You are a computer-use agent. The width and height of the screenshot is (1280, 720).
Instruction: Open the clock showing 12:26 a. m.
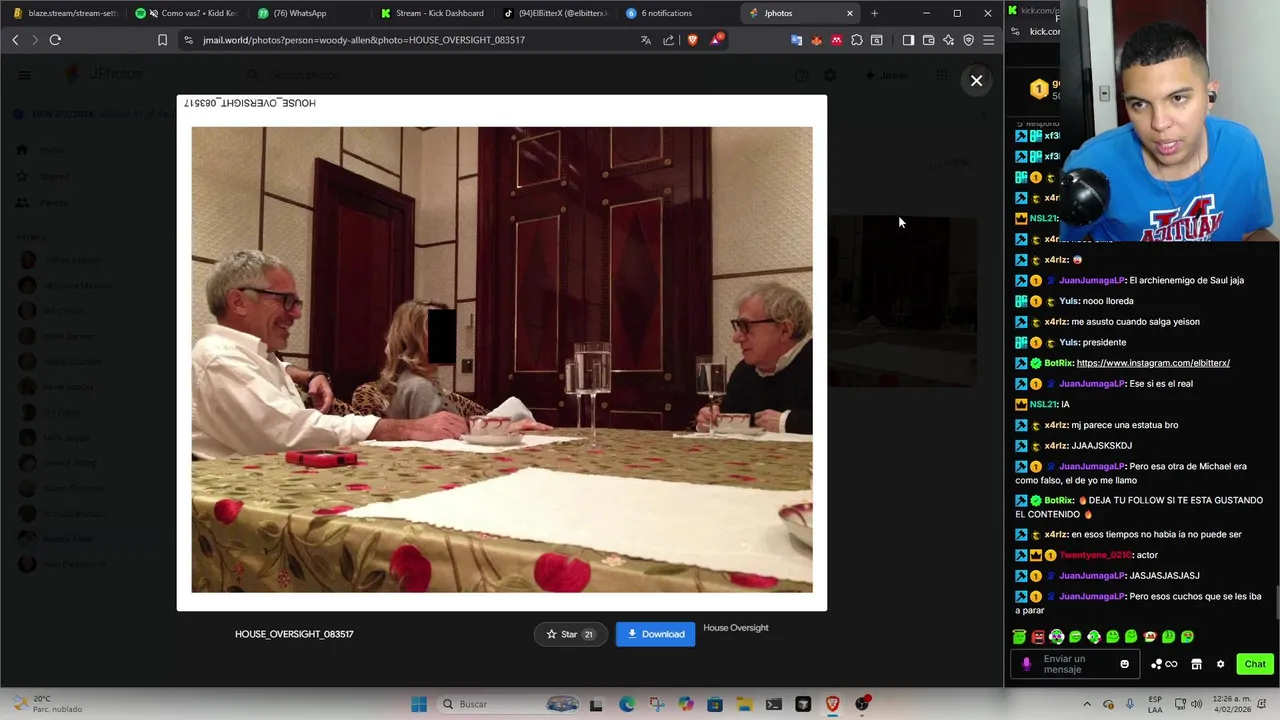(1234, 704)
